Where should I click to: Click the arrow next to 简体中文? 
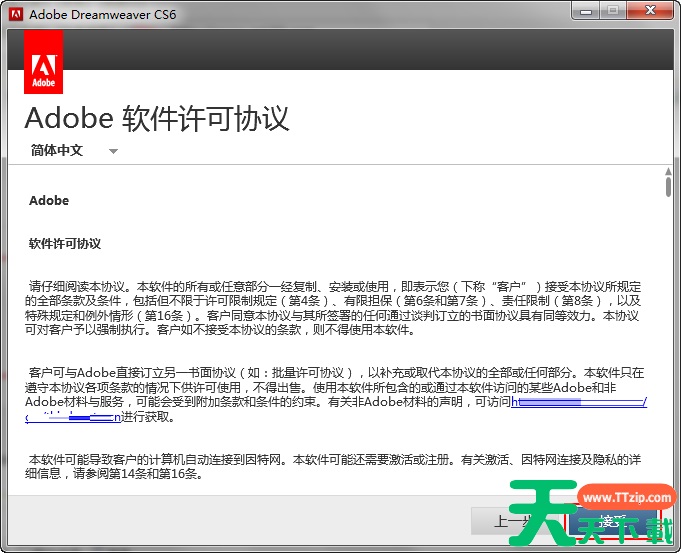coord(113,152)
